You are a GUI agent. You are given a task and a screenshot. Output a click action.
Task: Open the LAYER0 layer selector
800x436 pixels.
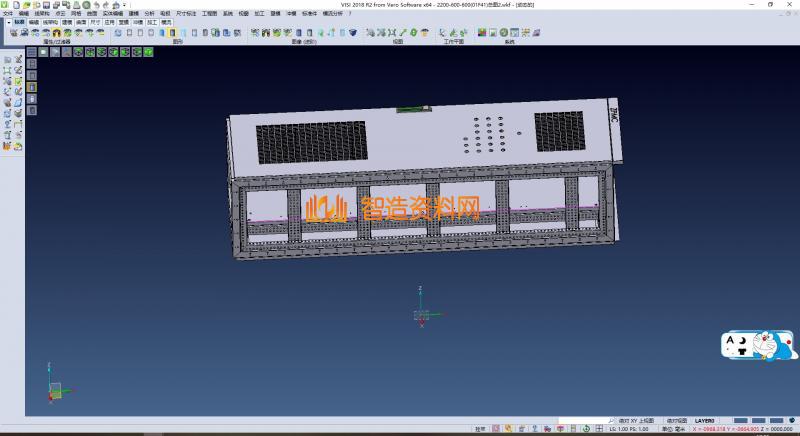pyautogui.click(x=705, y=421)
